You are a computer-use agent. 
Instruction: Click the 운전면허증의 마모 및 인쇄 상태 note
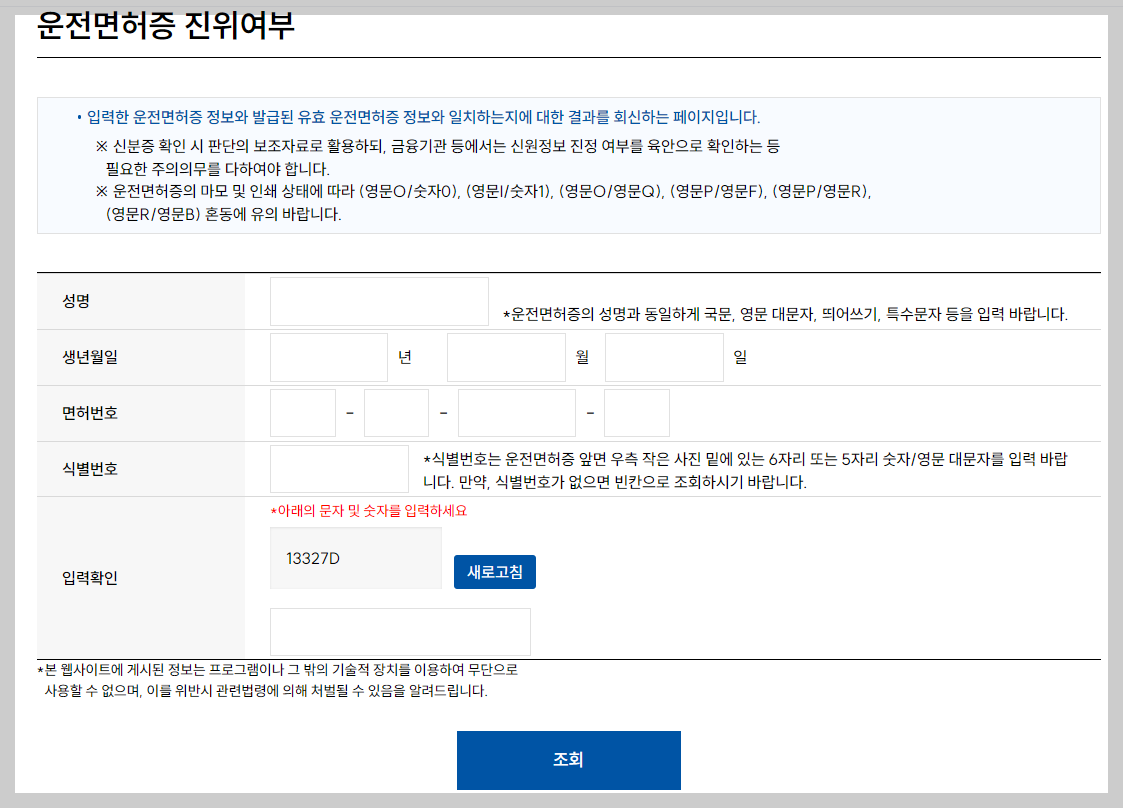(483, 203)
